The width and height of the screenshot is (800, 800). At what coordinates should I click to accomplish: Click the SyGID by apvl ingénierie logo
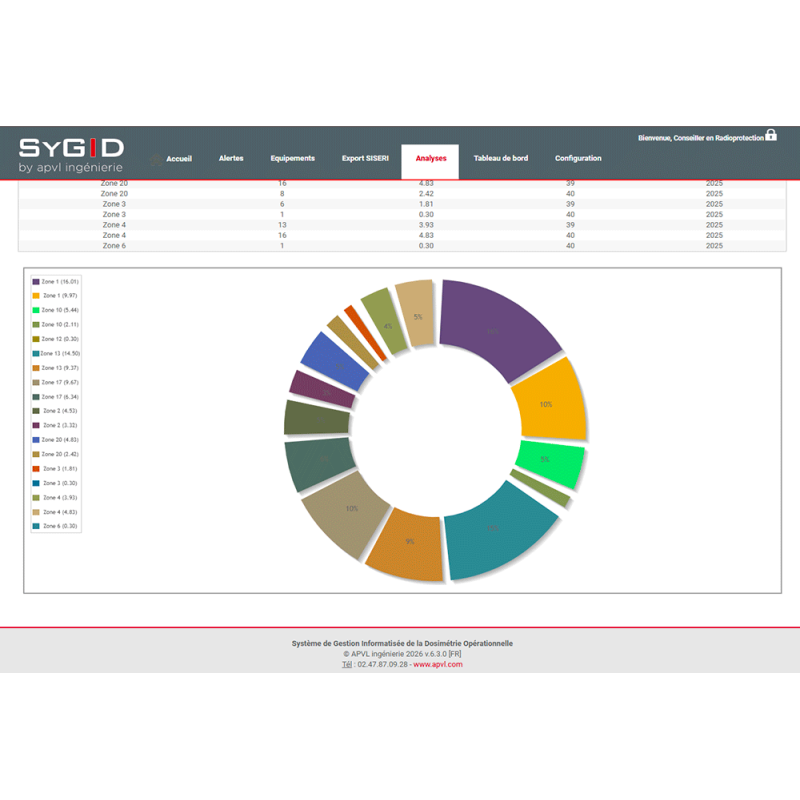[71, 155]
